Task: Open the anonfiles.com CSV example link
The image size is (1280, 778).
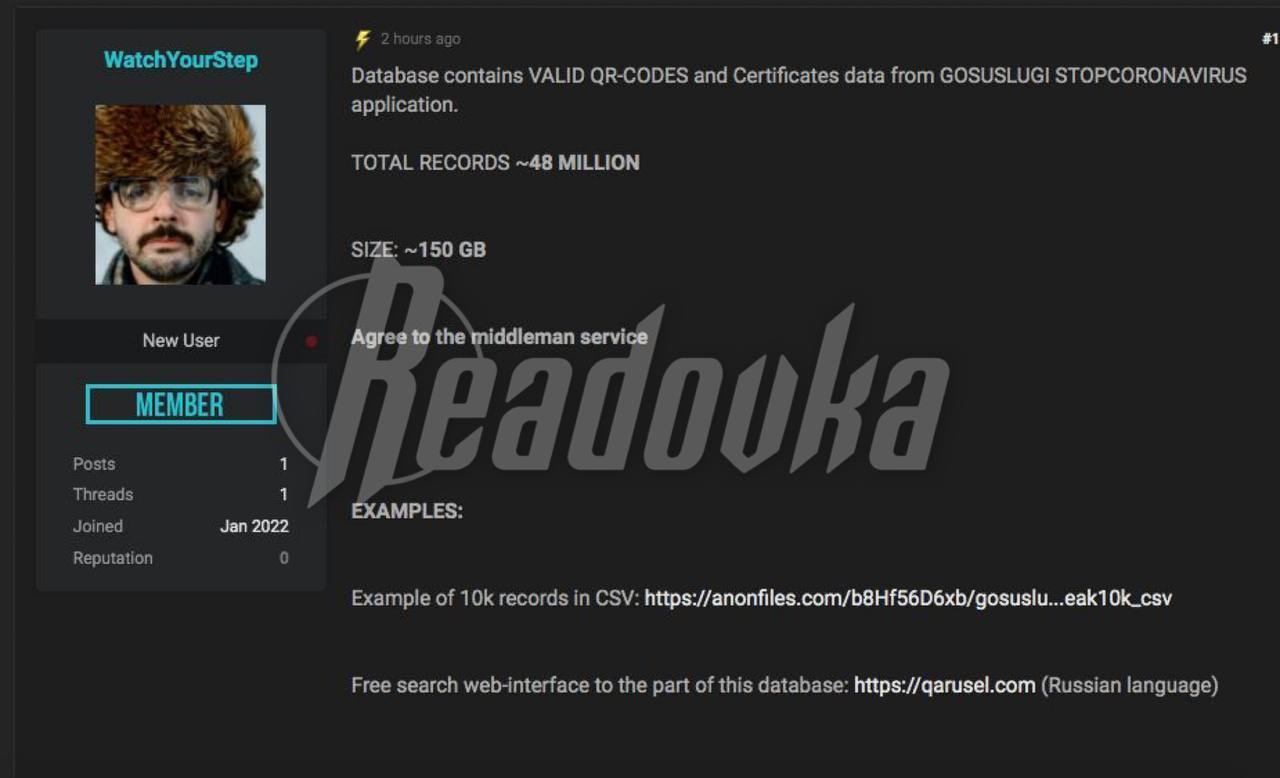Action: coord(908,599)
